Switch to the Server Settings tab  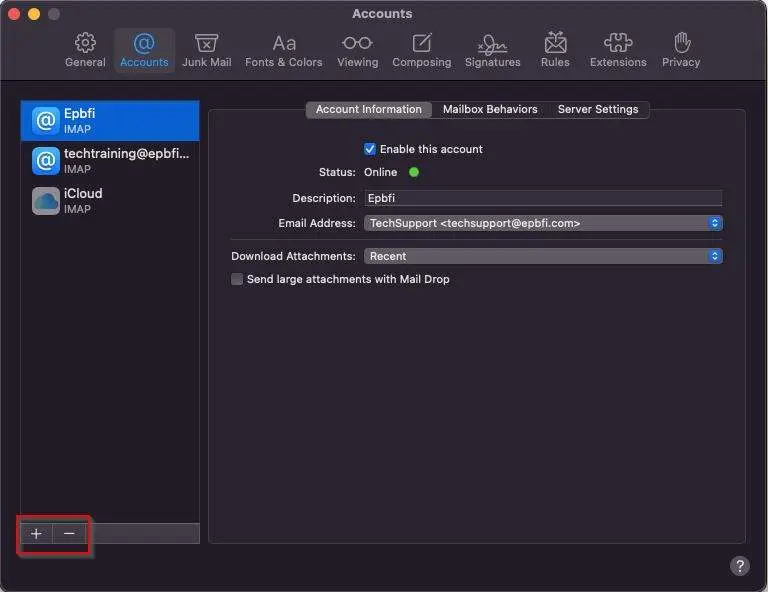click(598, 109)
